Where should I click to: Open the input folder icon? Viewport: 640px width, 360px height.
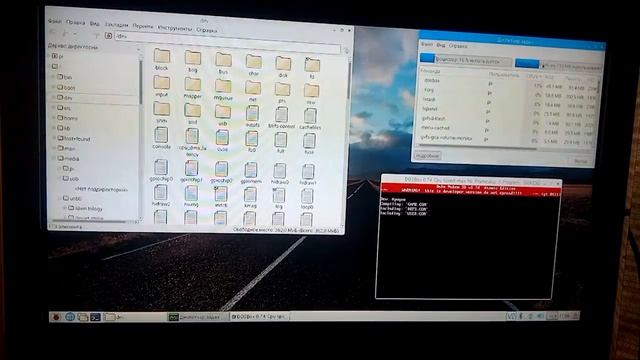[162, 83]
